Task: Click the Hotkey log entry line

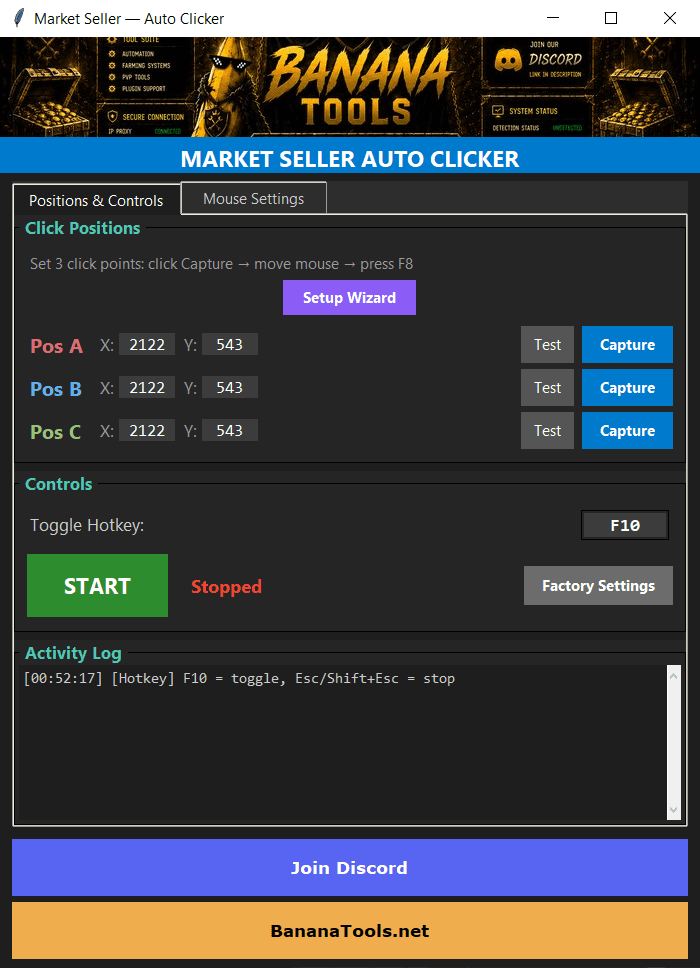Action: [x=239, y=678]
